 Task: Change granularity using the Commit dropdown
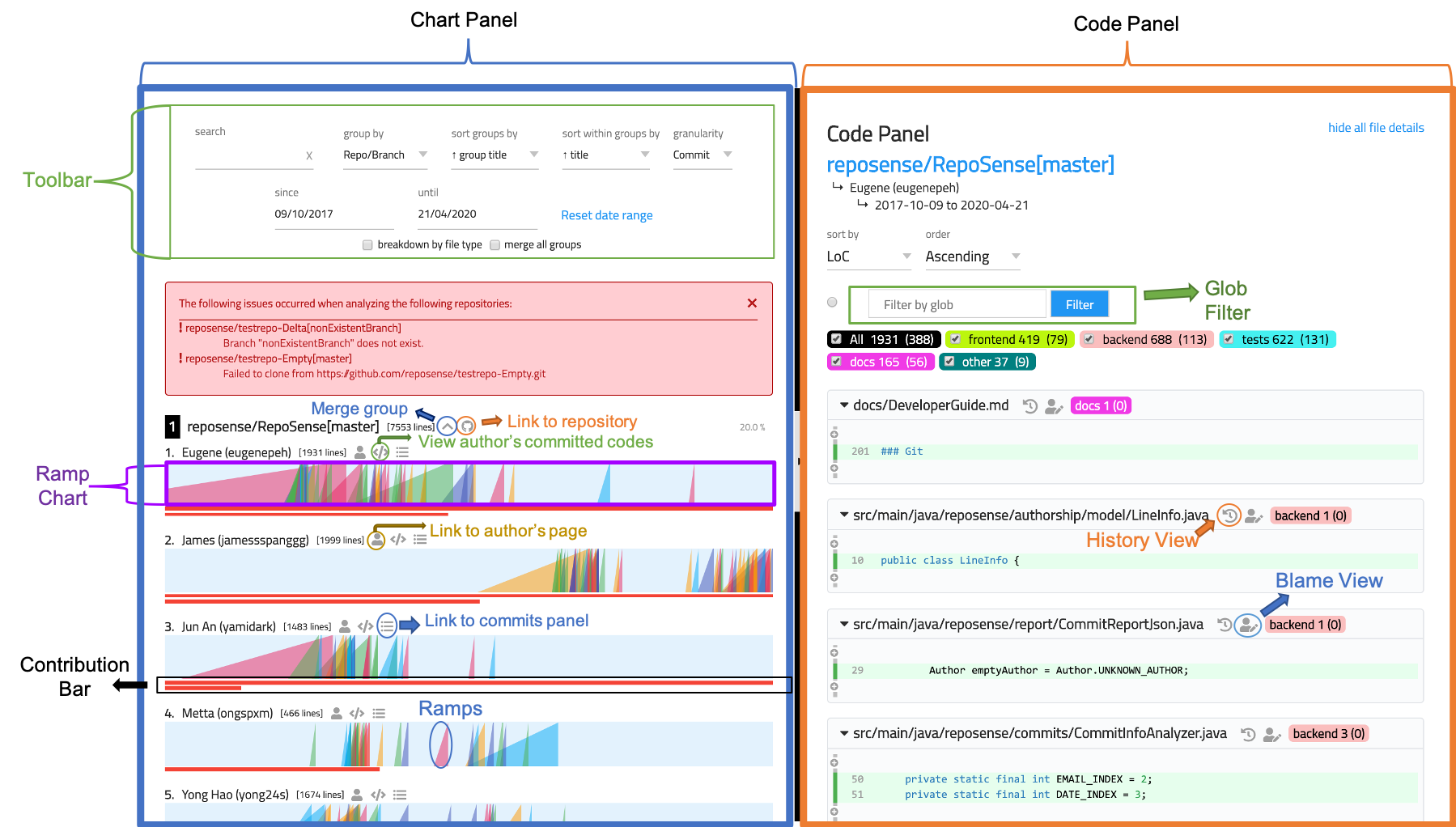[x=701, y=155]
